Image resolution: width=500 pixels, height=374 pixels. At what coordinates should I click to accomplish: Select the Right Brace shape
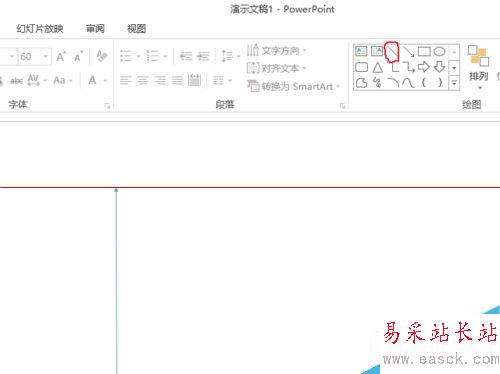coord(440,82)
